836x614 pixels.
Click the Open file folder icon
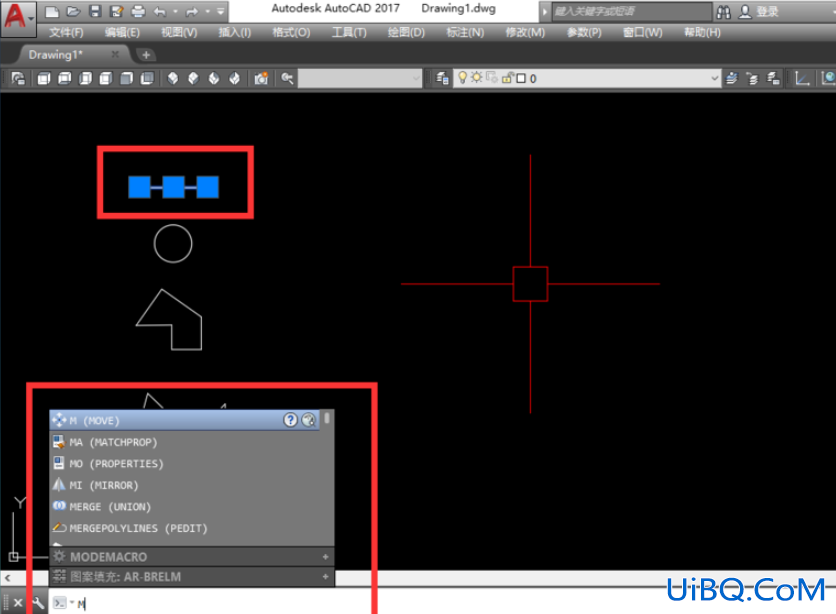coord(73,11)
